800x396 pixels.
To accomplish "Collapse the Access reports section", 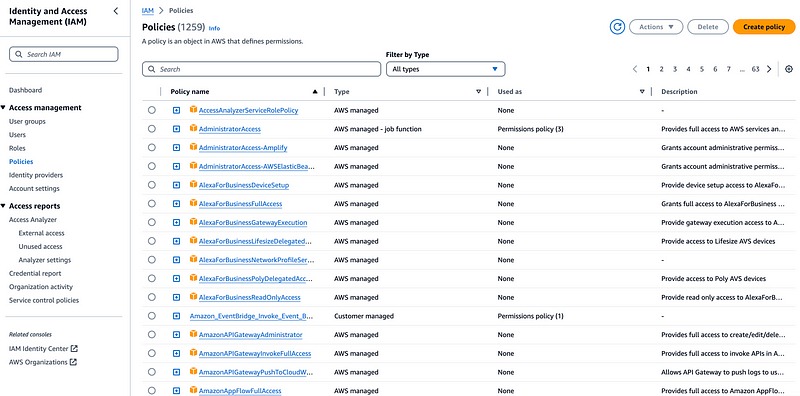I will (x=4, y=206).
